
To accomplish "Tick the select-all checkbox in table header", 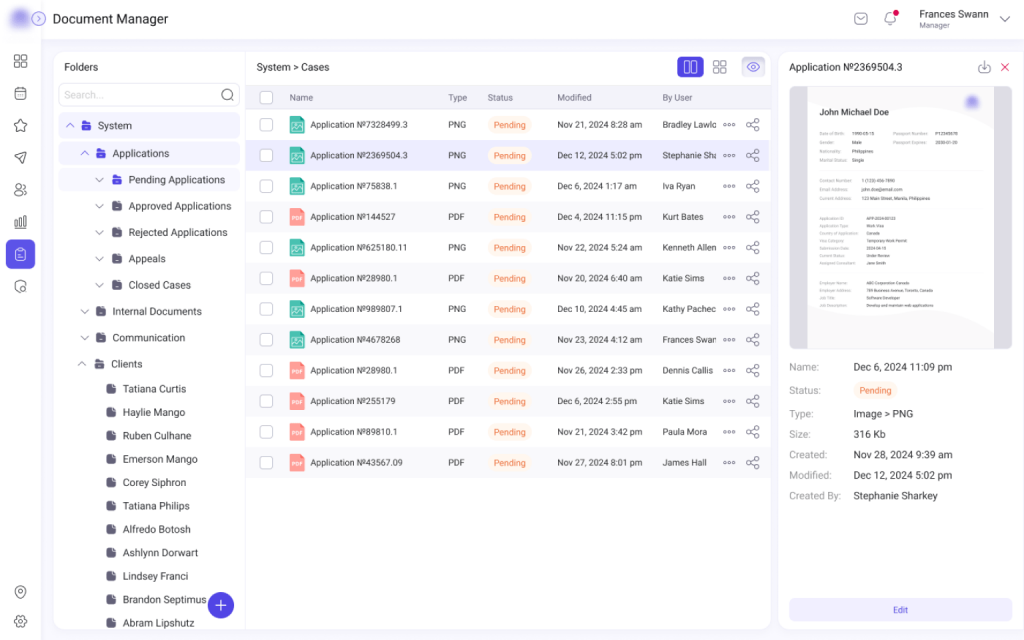I will click(266, 98).
